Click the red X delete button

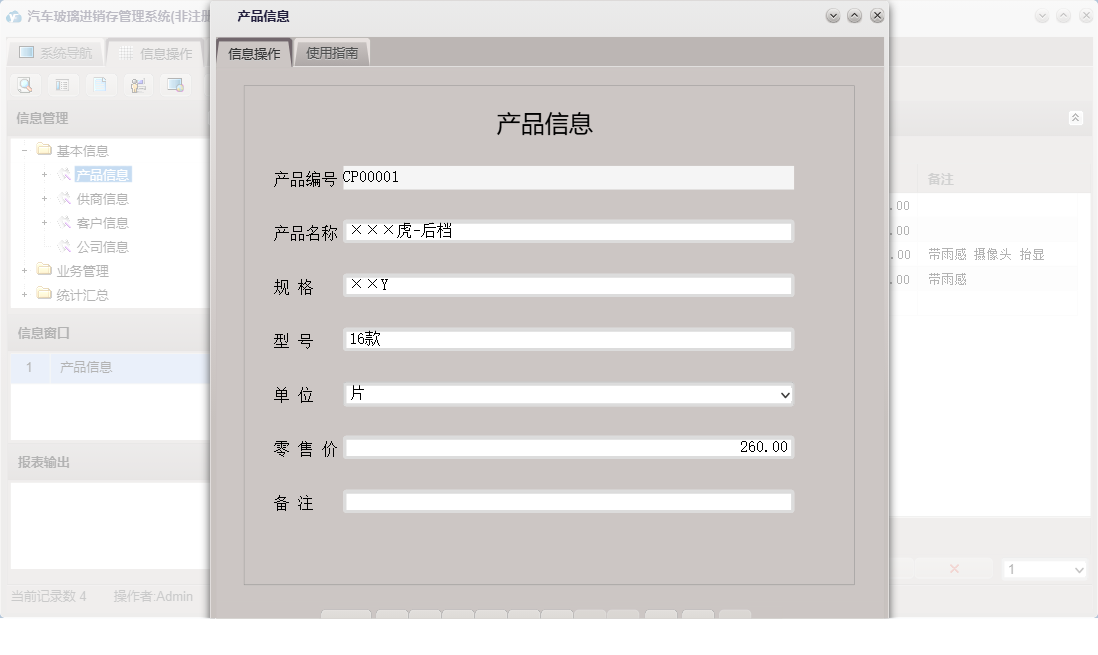click(x=954, y=568)
